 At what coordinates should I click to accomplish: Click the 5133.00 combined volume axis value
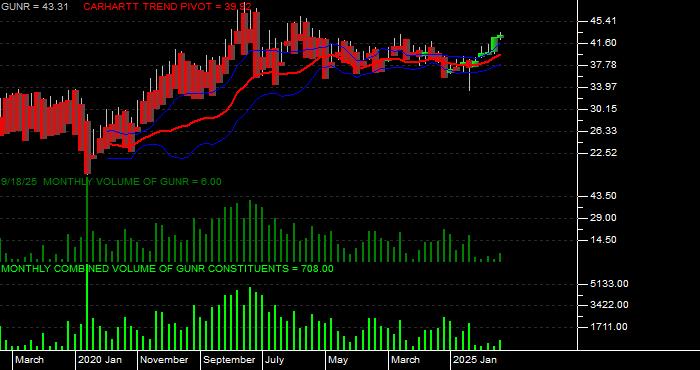coord(609,283)
